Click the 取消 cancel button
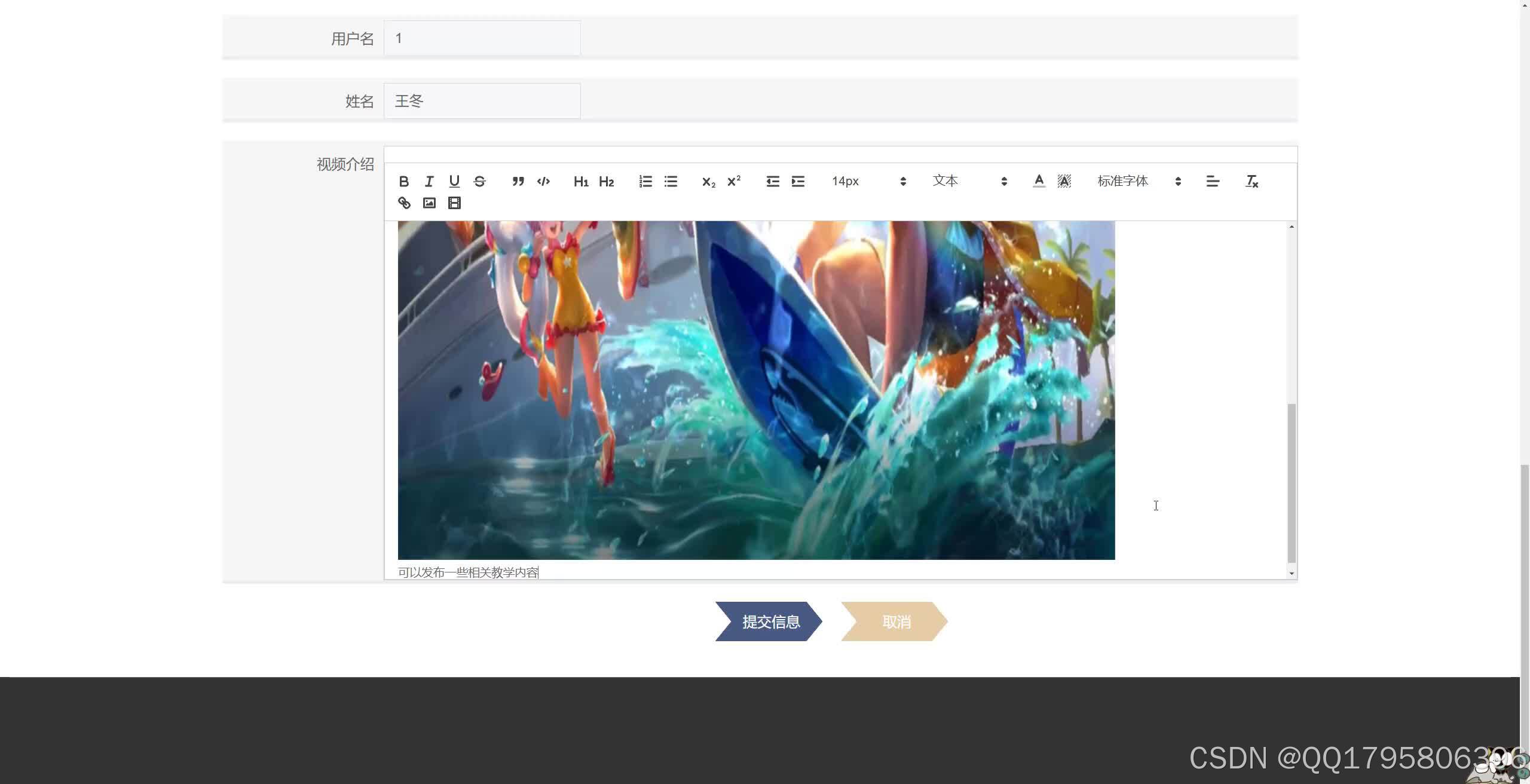Image resolution: width=1530 pixels, height=784 pixels. pos(896,621)
